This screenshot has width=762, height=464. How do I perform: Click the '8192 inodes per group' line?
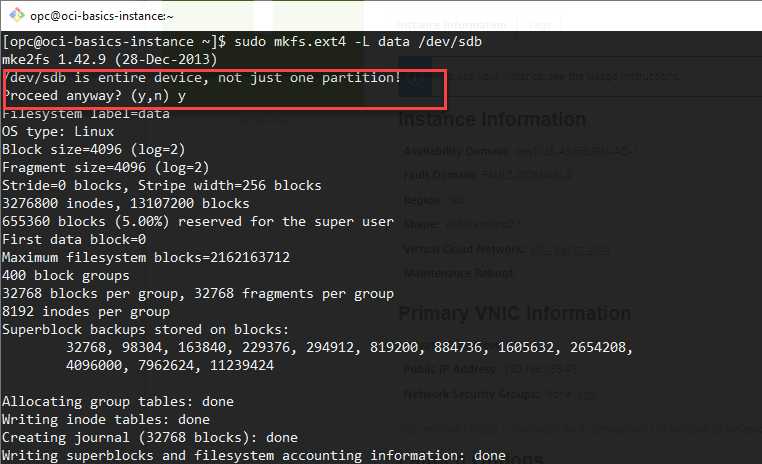[x=86, y=311]
